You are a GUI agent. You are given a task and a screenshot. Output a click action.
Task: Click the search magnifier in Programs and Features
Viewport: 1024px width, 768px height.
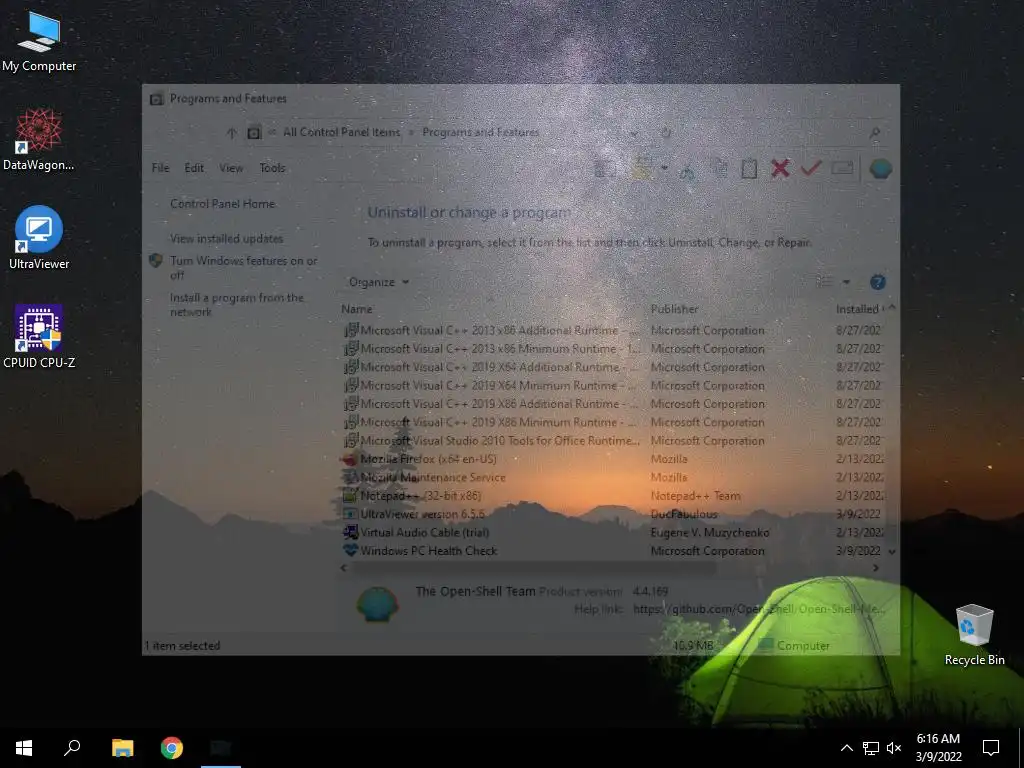point(874,133)
